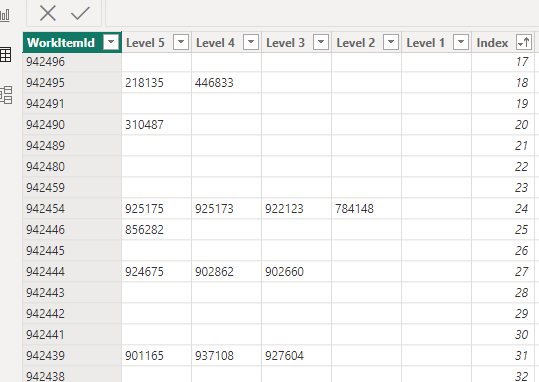Click Index cell 31

click(x=503, y=356)
